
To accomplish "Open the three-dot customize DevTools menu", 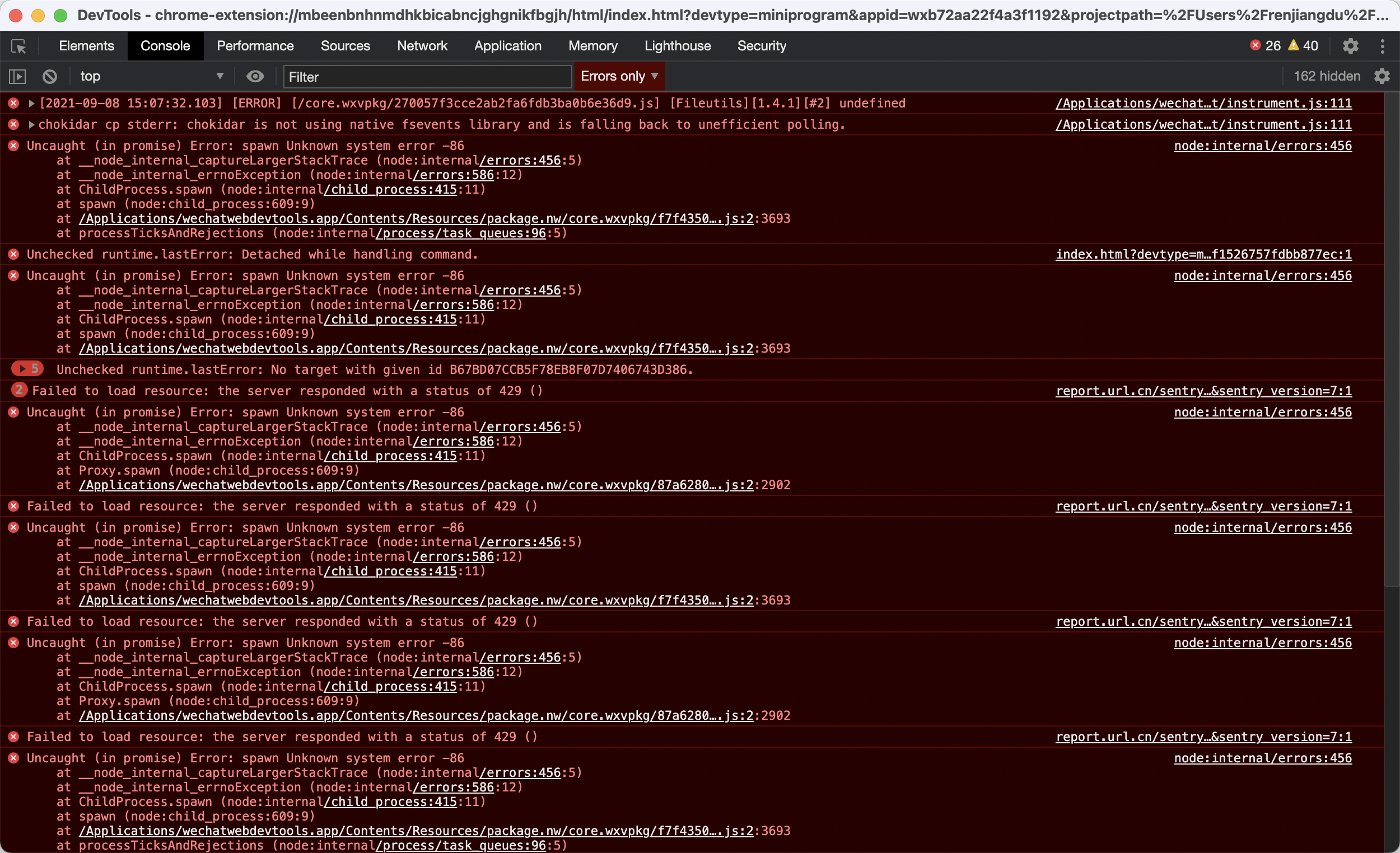I will tap(1383, 46).
